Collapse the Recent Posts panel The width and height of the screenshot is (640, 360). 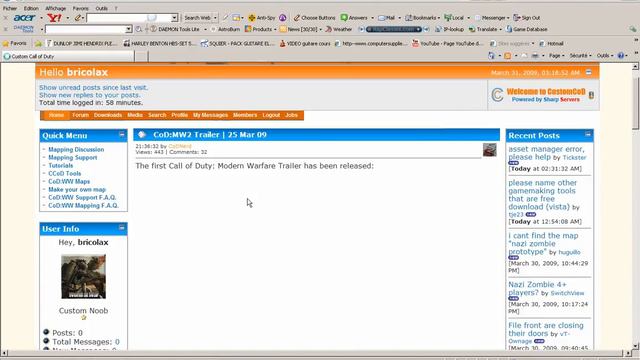(588, 134)
